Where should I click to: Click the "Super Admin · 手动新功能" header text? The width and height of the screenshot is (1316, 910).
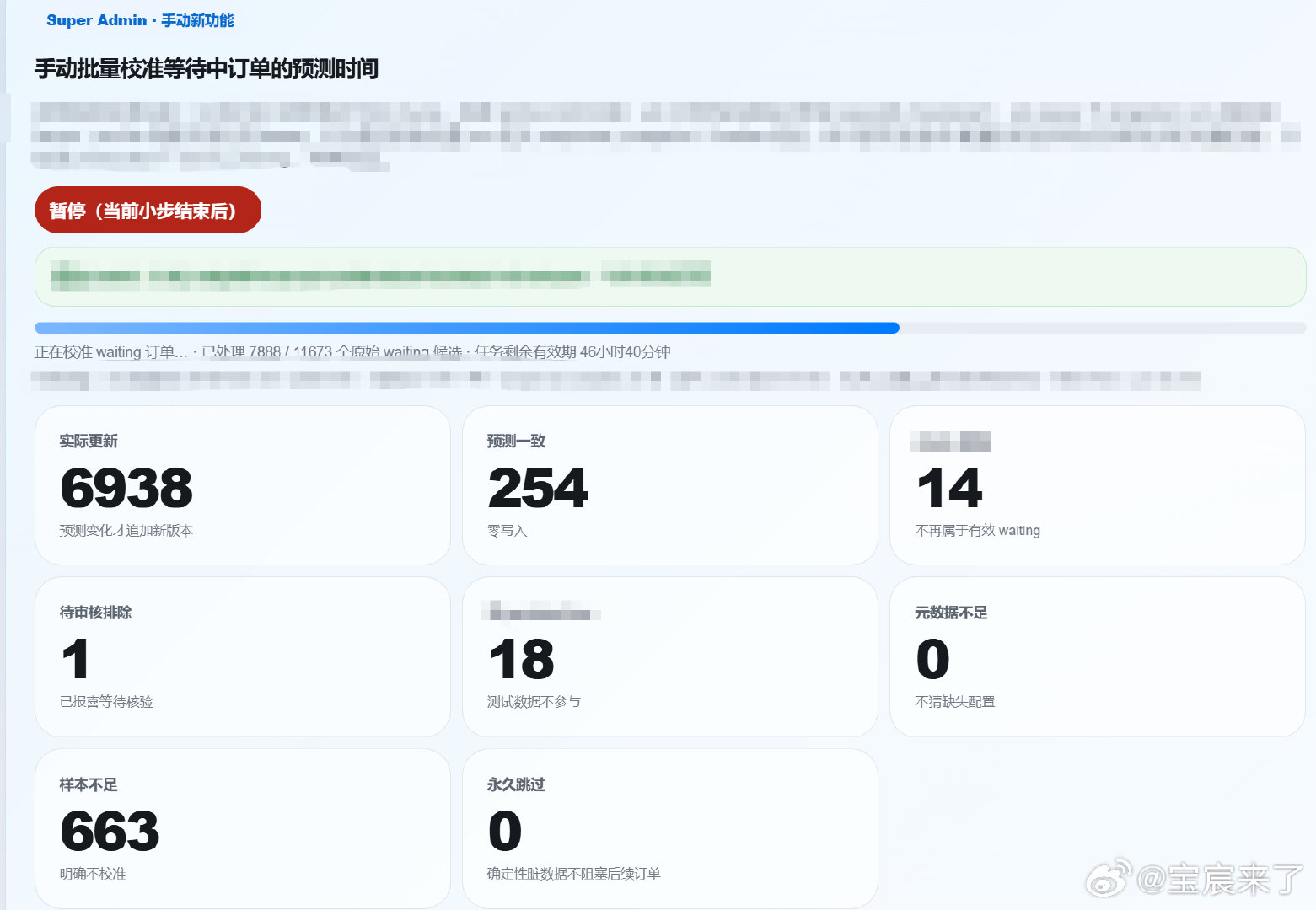(x=140, y=20)
